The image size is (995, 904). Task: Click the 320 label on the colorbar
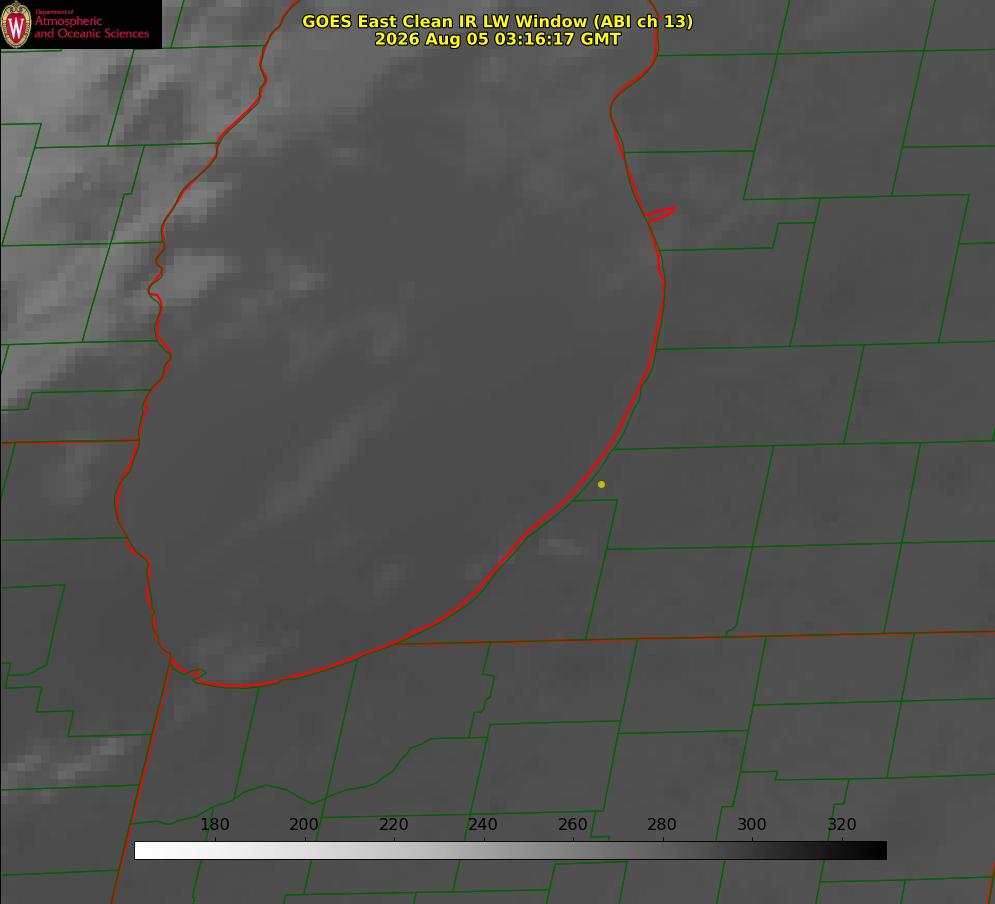[842, 824]
